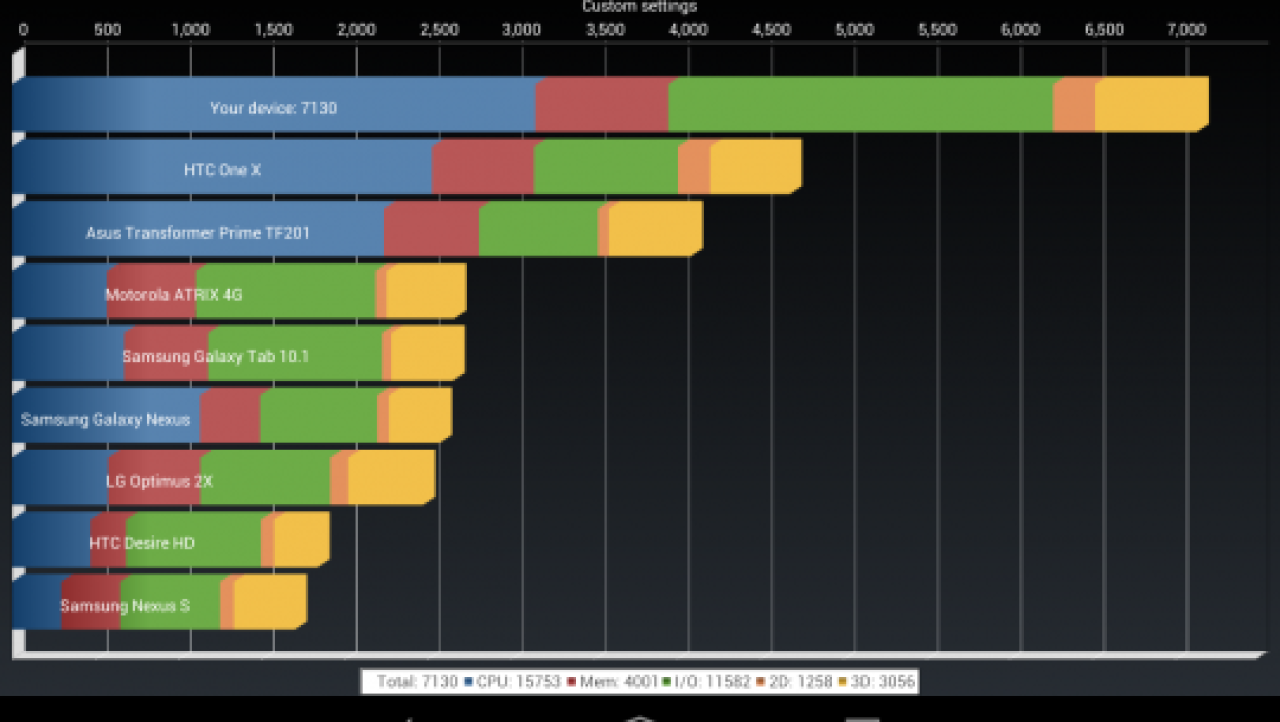The width and height of the screenshot is (1280, 722).
Task: Select the "Samsung Galaxy Tab 10.1" label
Action: click(215, 357)
